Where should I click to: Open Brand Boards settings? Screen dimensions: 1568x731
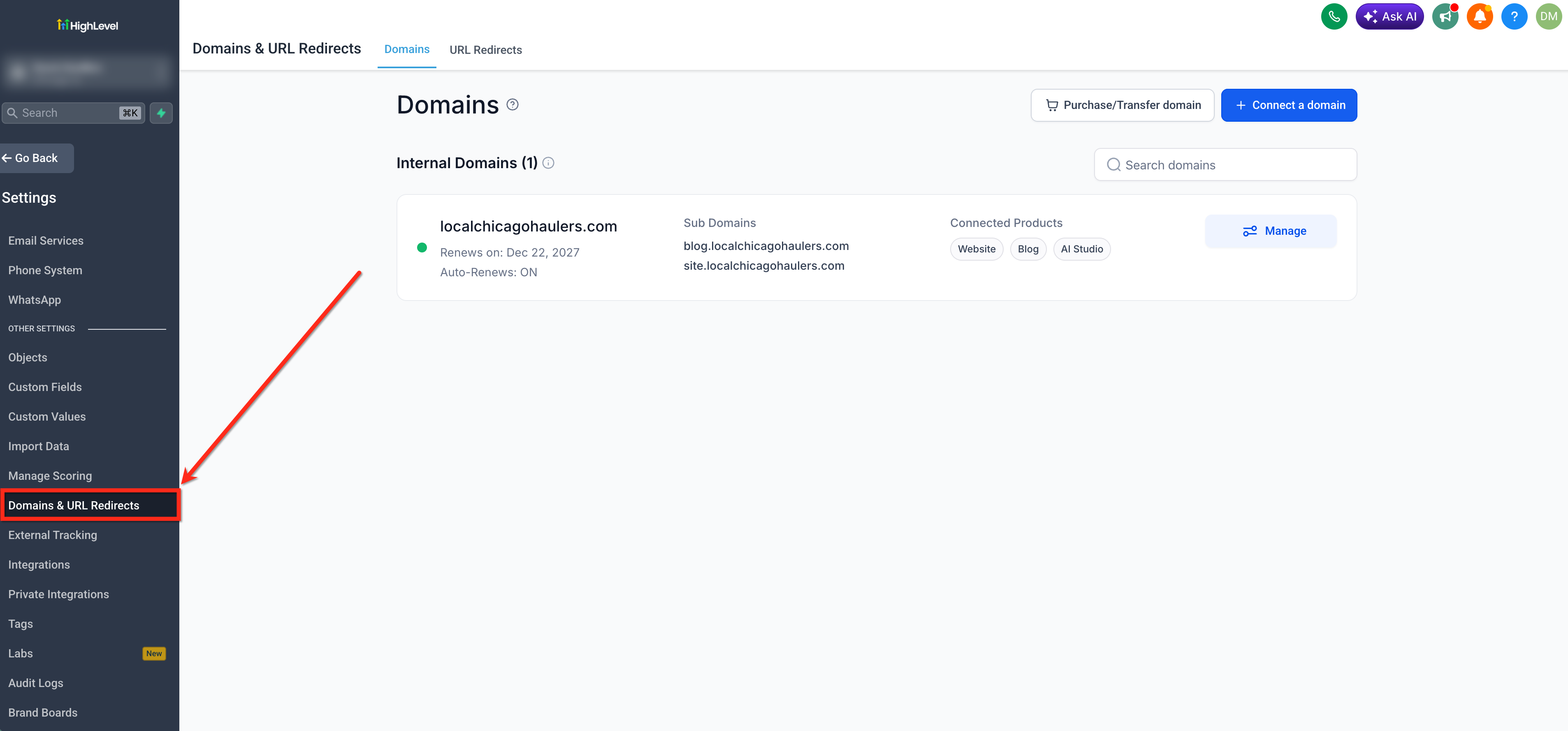click(x=43, y=713)
